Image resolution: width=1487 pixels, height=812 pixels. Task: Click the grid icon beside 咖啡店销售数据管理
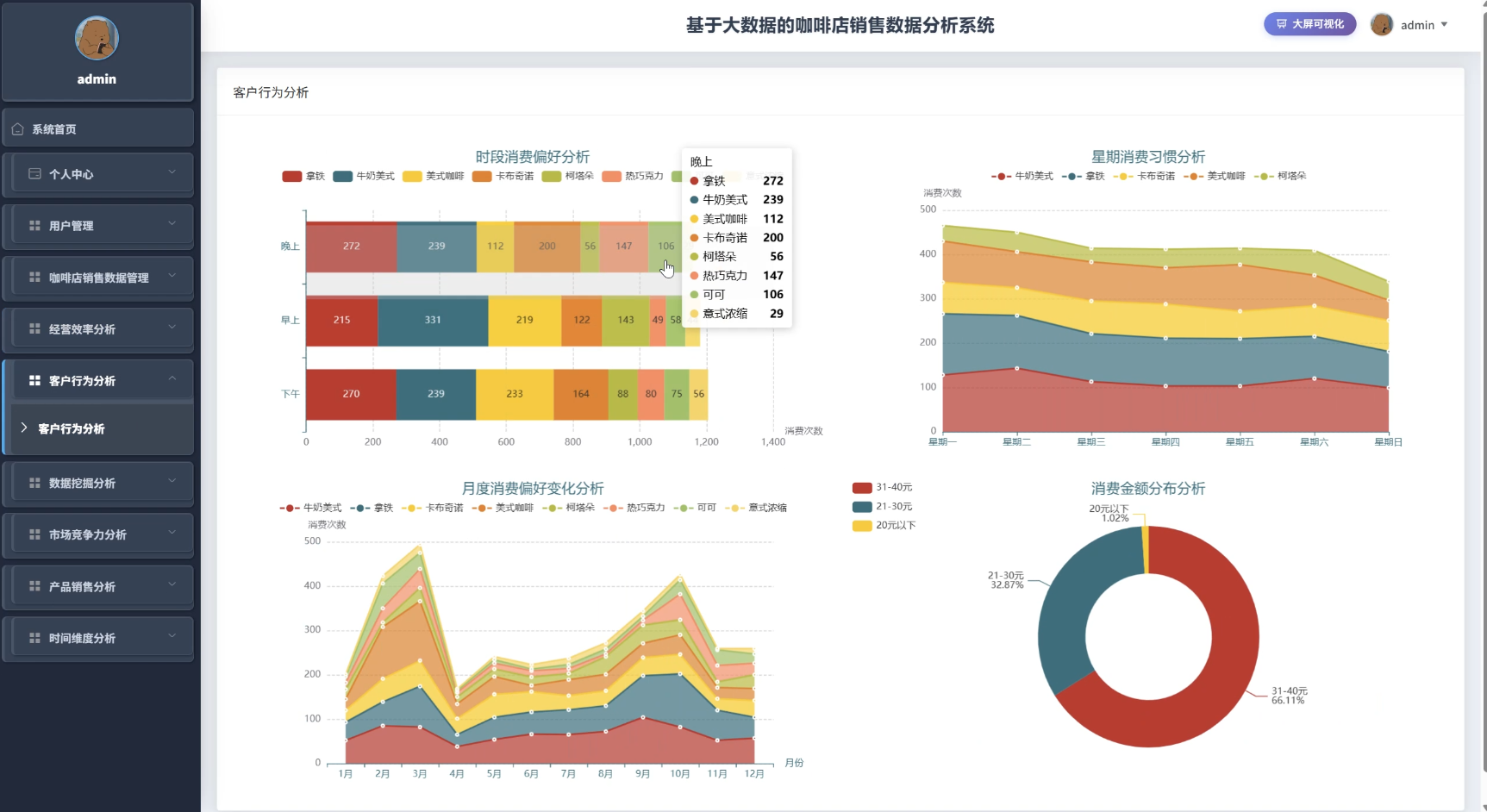pos(34,278)
